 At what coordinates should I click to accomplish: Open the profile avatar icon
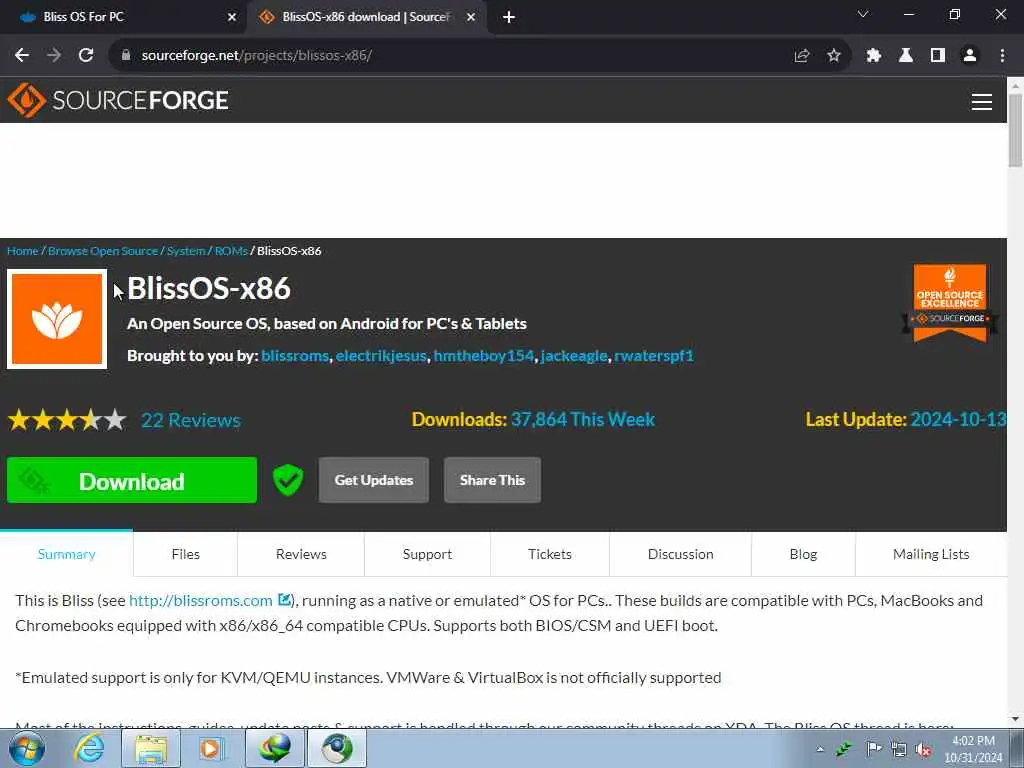970,56
